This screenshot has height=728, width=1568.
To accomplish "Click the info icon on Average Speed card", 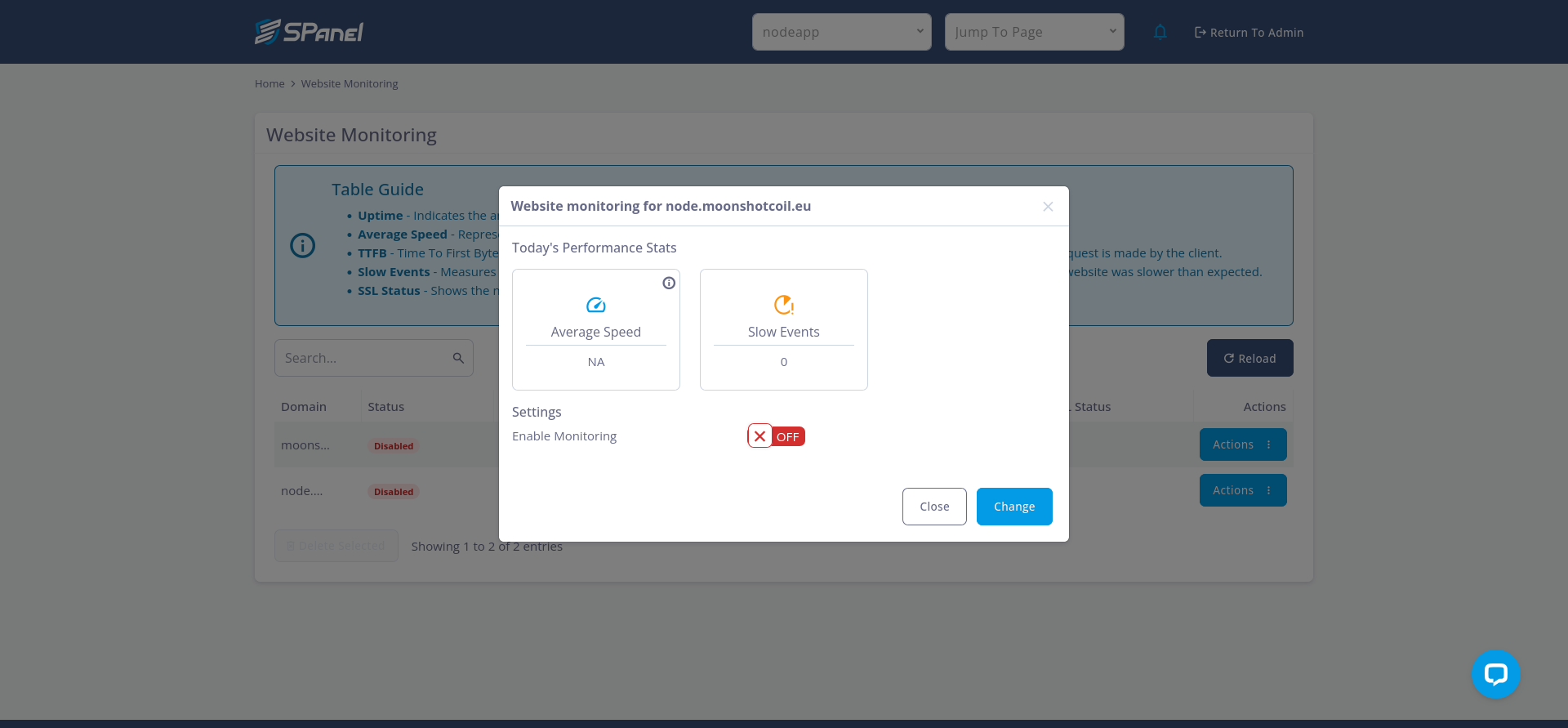I will (669, 283).
